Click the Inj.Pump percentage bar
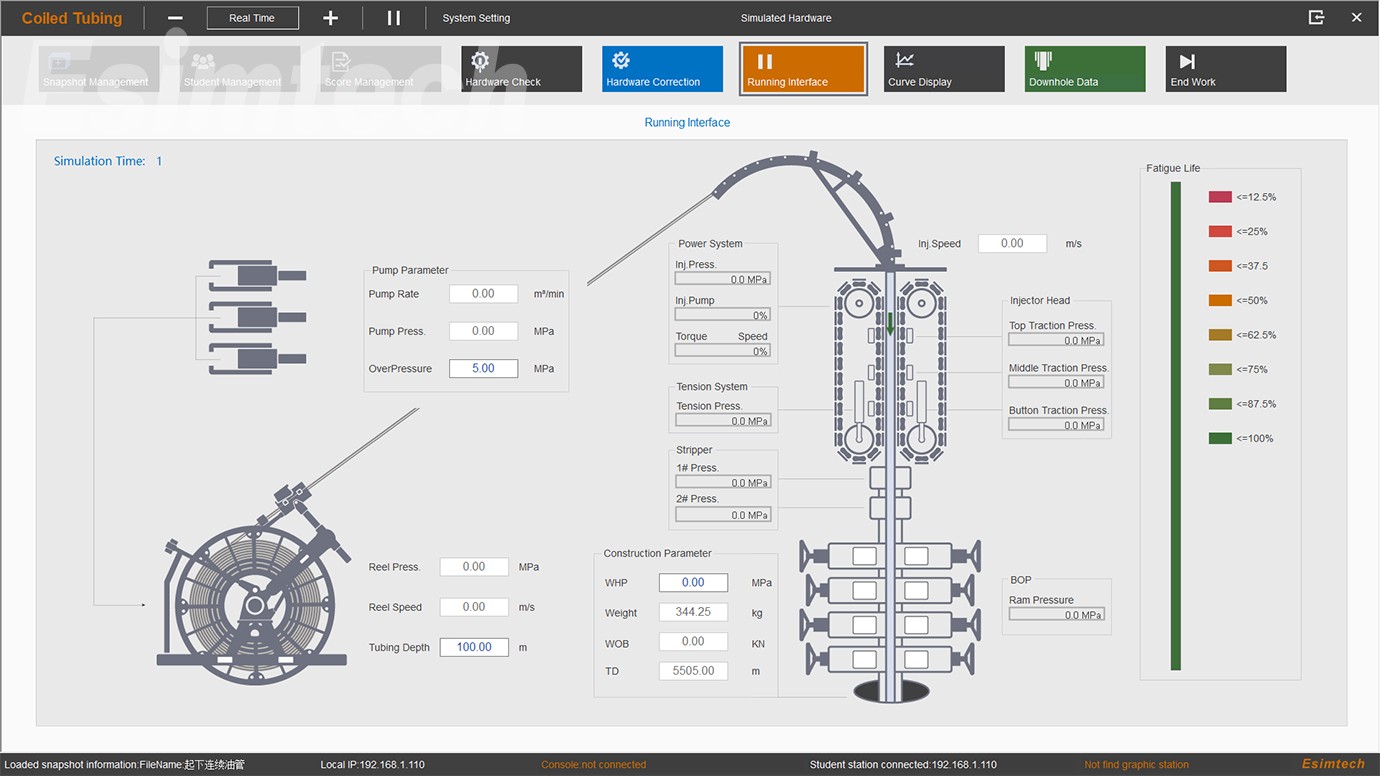This screenshot has width=1380, height=776. click(723, 315)
